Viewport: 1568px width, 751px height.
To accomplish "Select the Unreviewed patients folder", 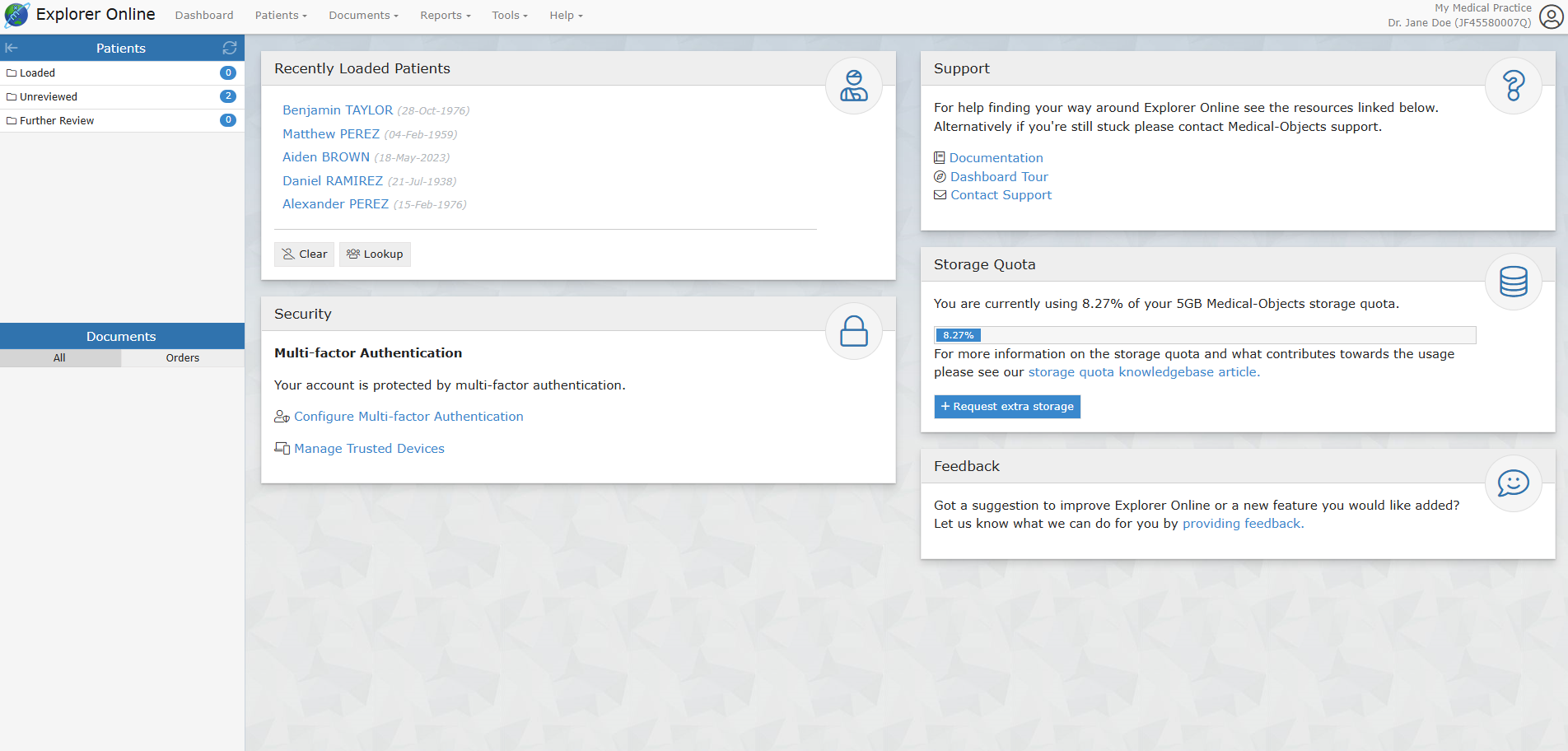I will 49,97.
